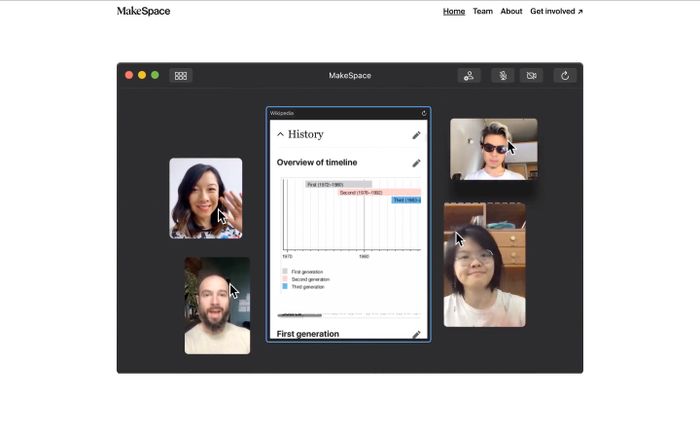
Task: Open the Team page
Action: [x=483, y=11]
